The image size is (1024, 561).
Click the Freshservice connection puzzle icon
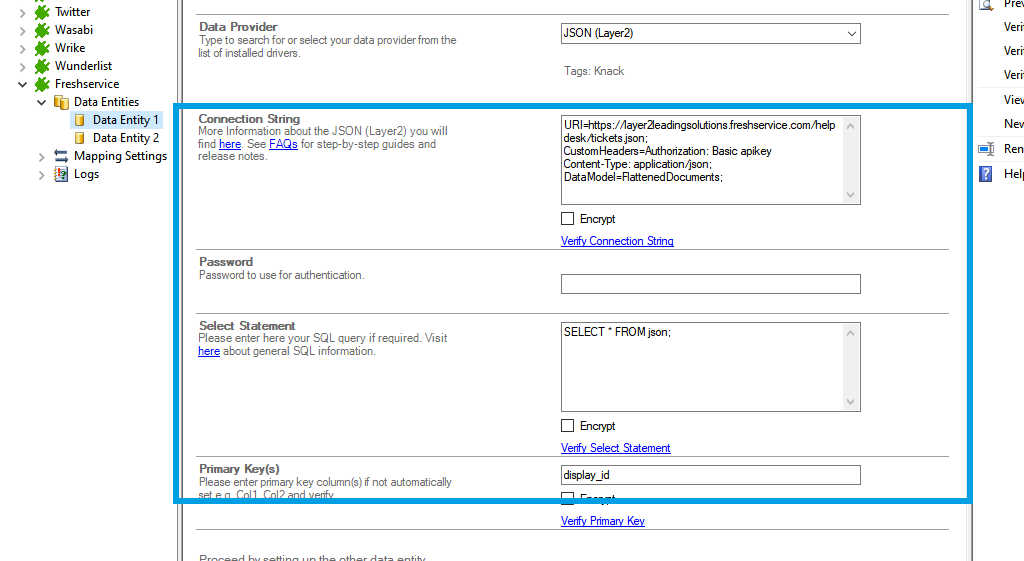[42, 84]
